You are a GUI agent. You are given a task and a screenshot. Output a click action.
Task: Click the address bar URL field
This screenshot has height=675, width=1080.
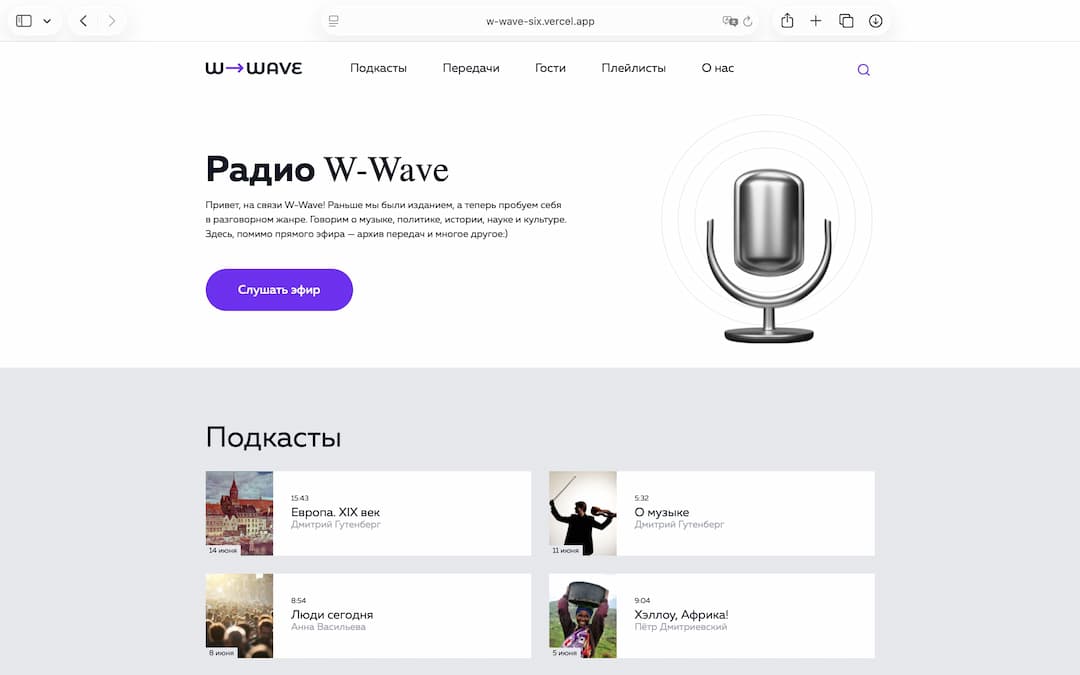tap(540, 21)
